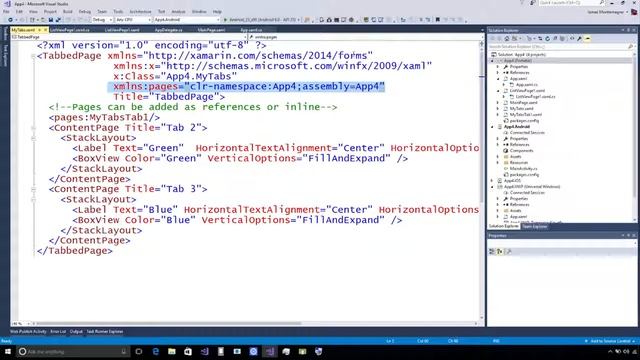Click the Categorized icon in the Properties panel

click(492, 251)
